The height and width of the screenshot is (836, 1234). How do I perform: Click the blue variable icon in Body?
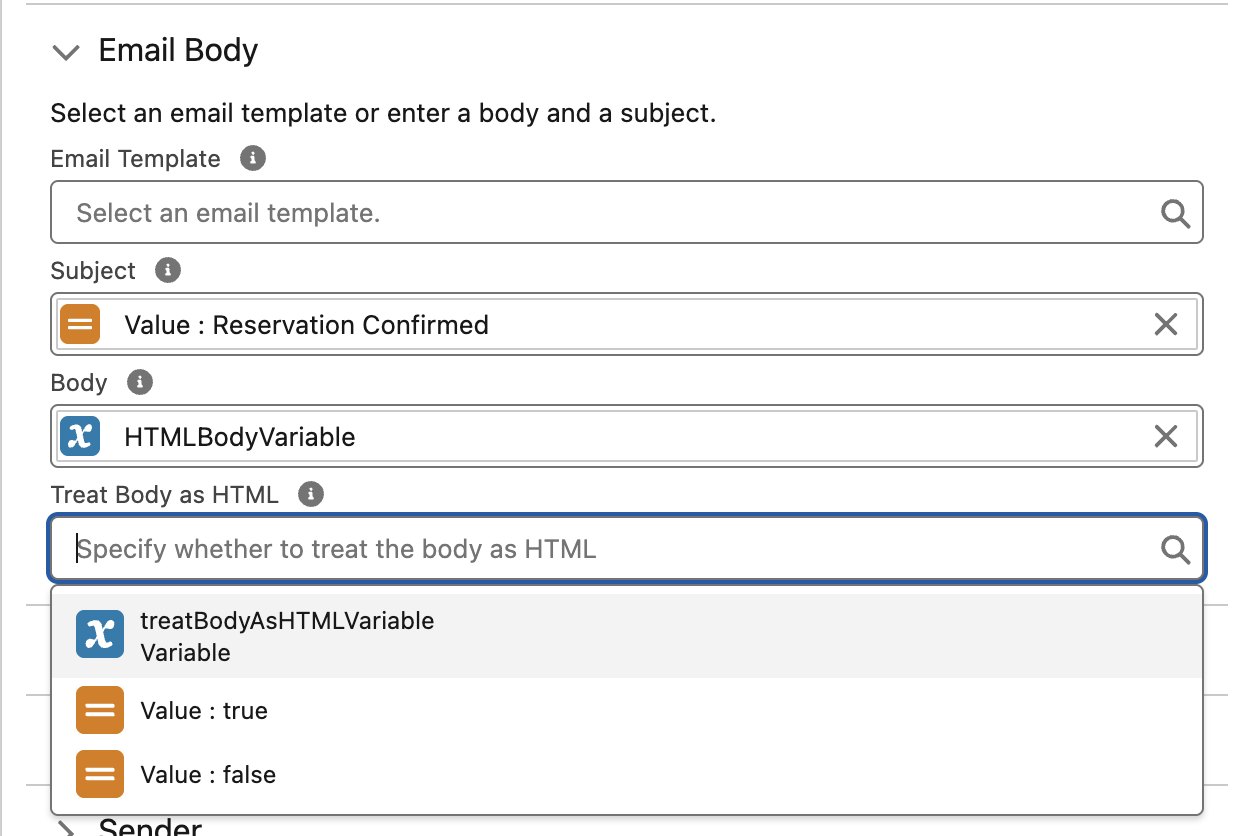coord(80,436)
